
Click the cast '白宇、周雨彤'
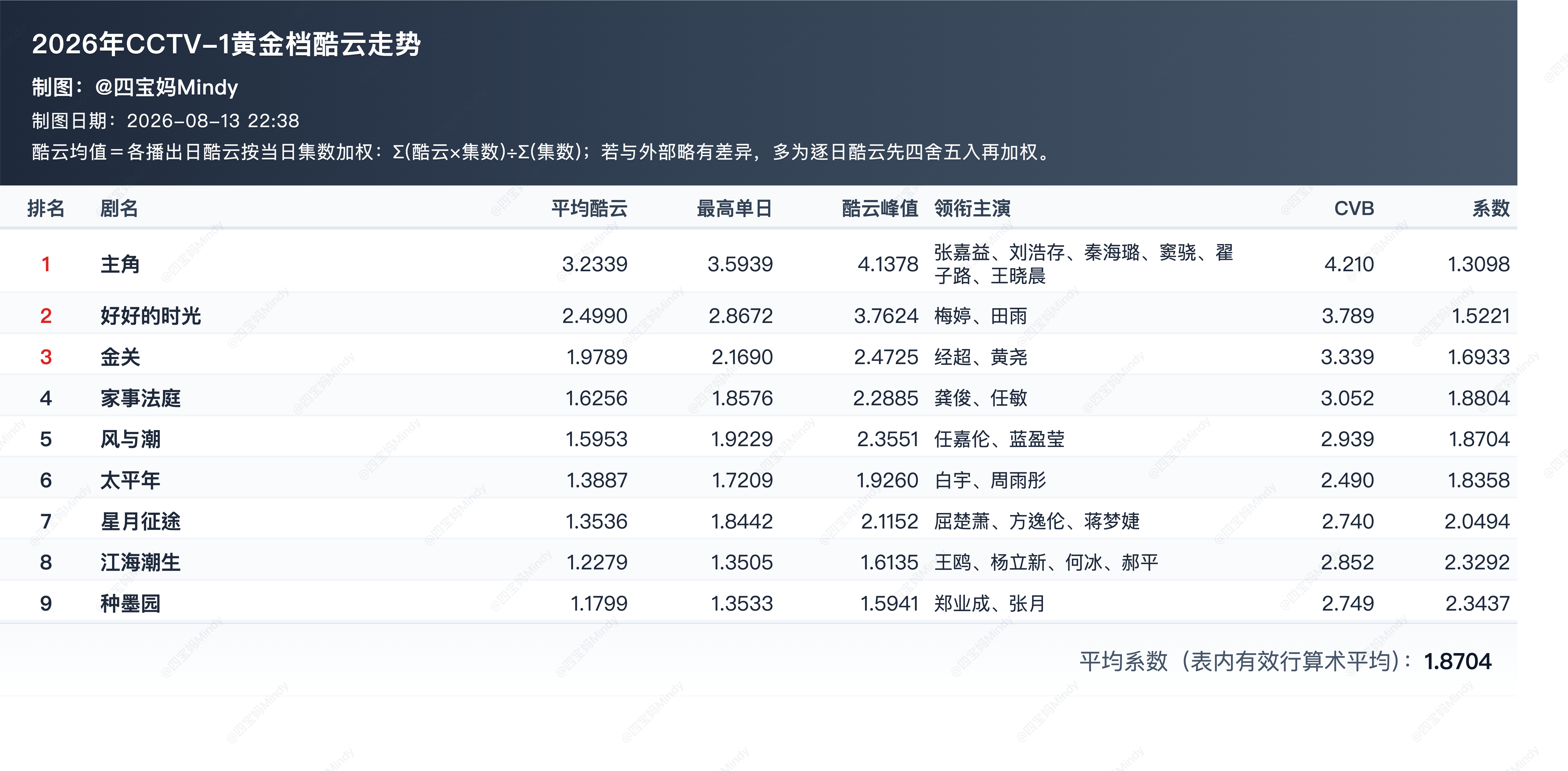coord(990,480)
